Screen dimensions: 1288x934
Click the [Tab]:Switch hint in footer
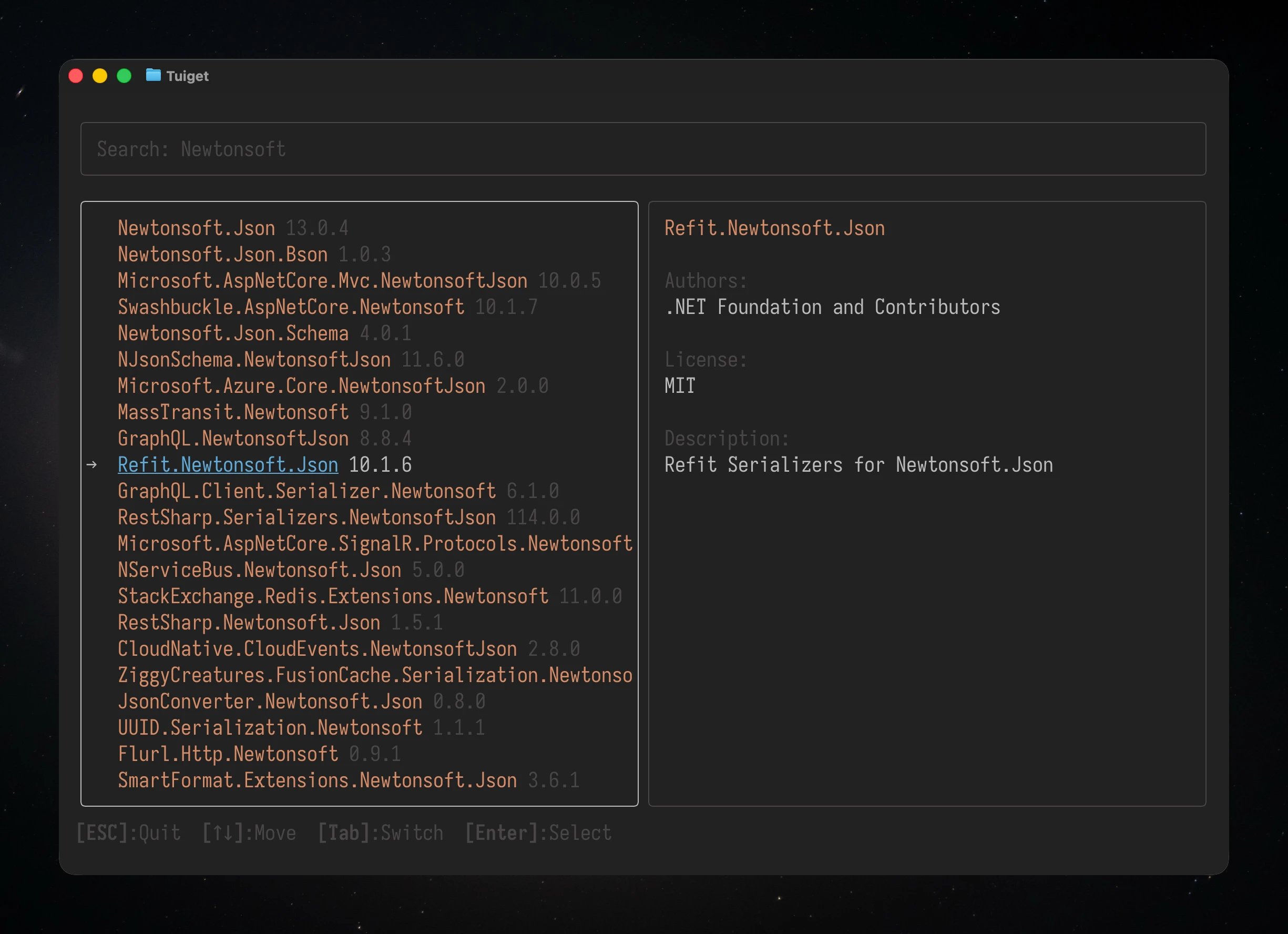[380, 833]
